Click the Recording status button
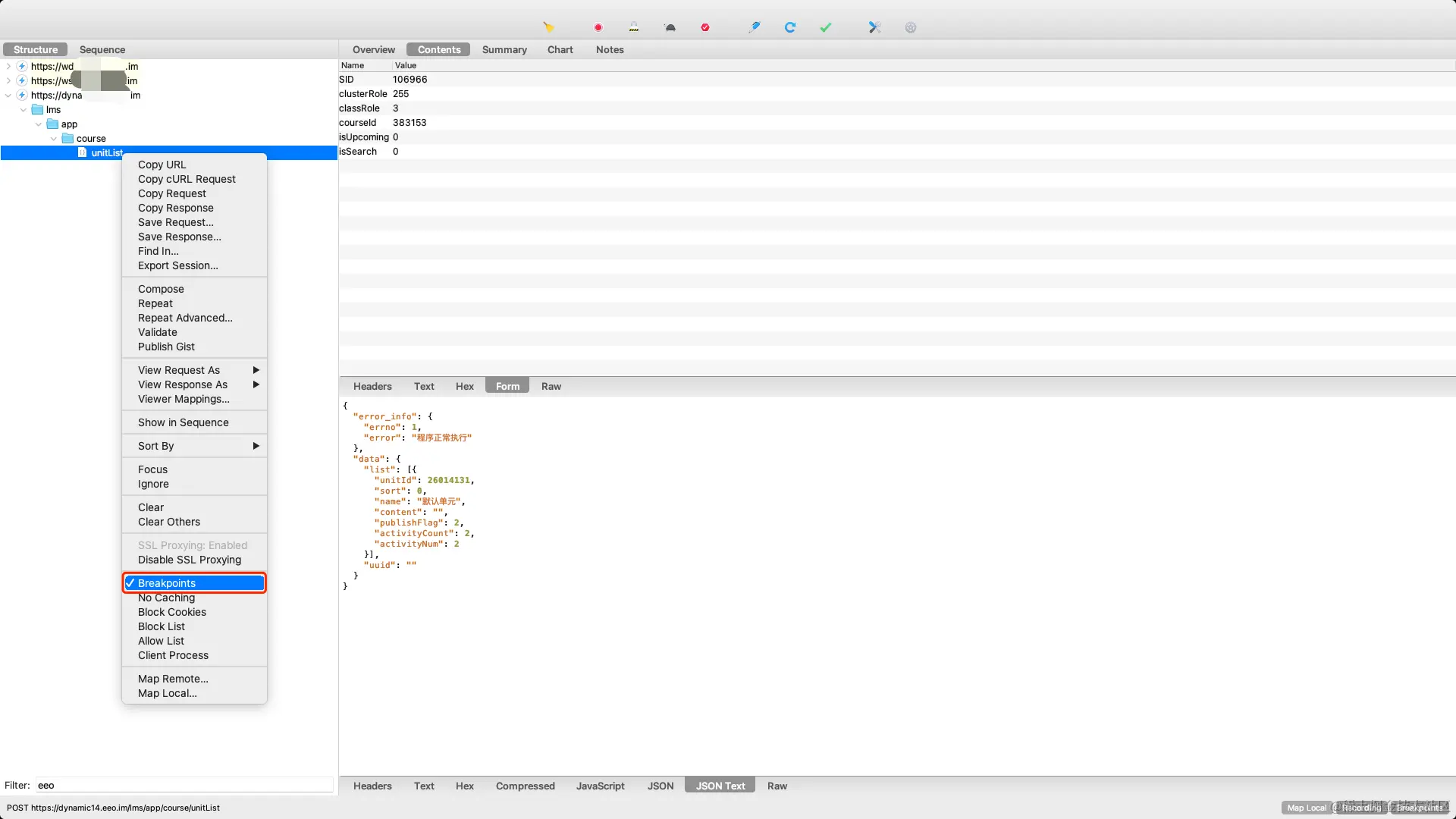 pyautogui.click(x=1361, y=808)
